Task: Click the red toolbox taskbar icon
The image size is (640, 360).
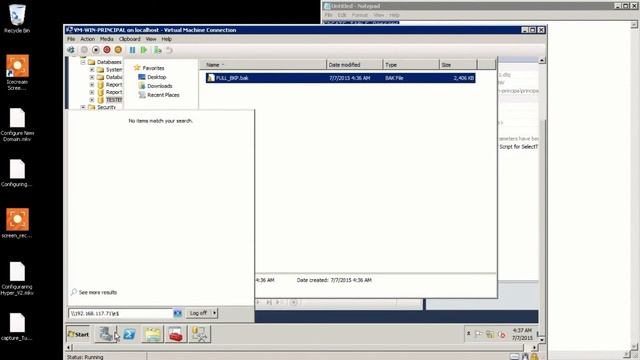Action: click(176, 334)
